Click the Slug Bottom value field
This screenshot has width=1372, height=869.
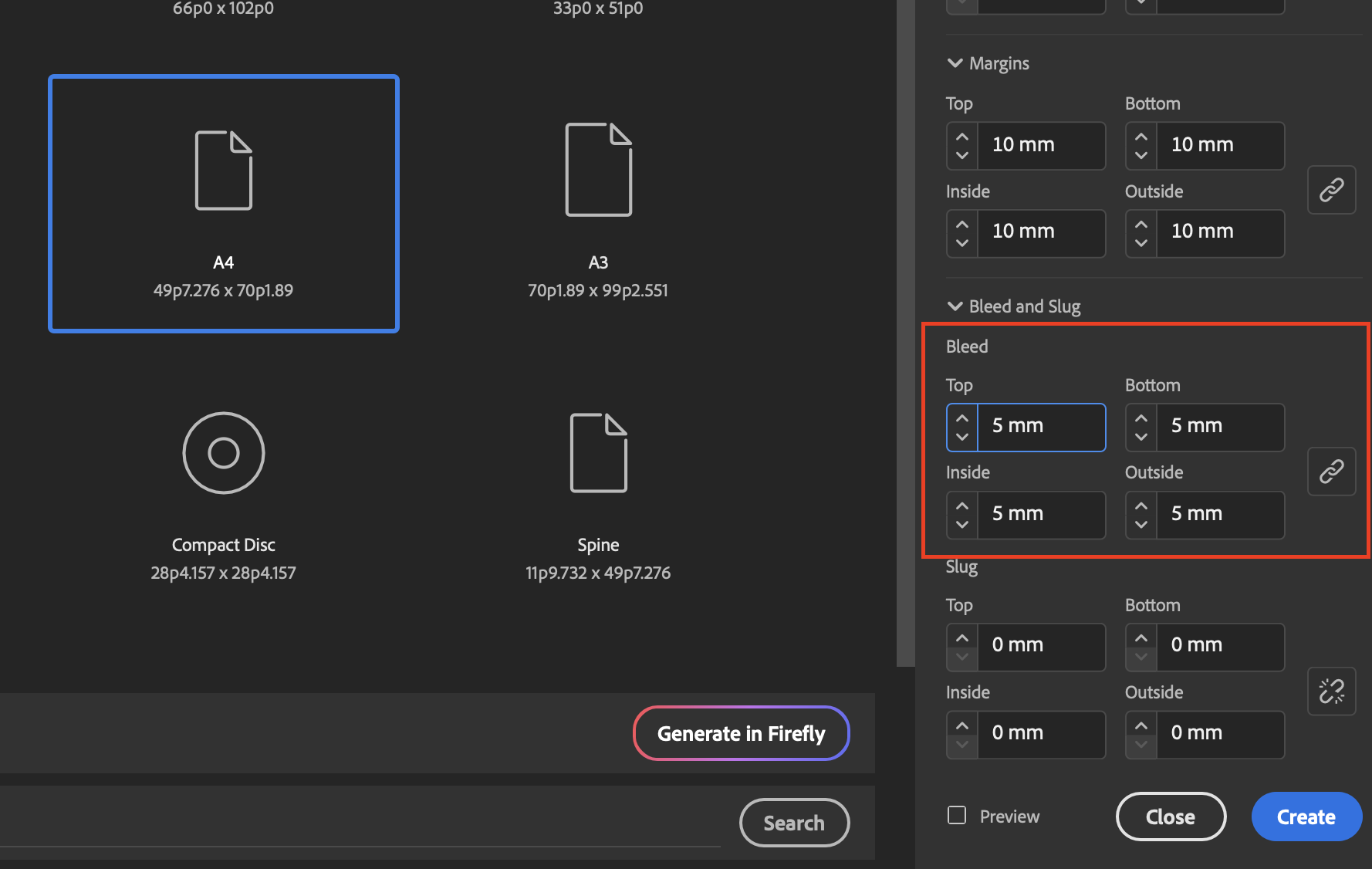click(1221, 647)
